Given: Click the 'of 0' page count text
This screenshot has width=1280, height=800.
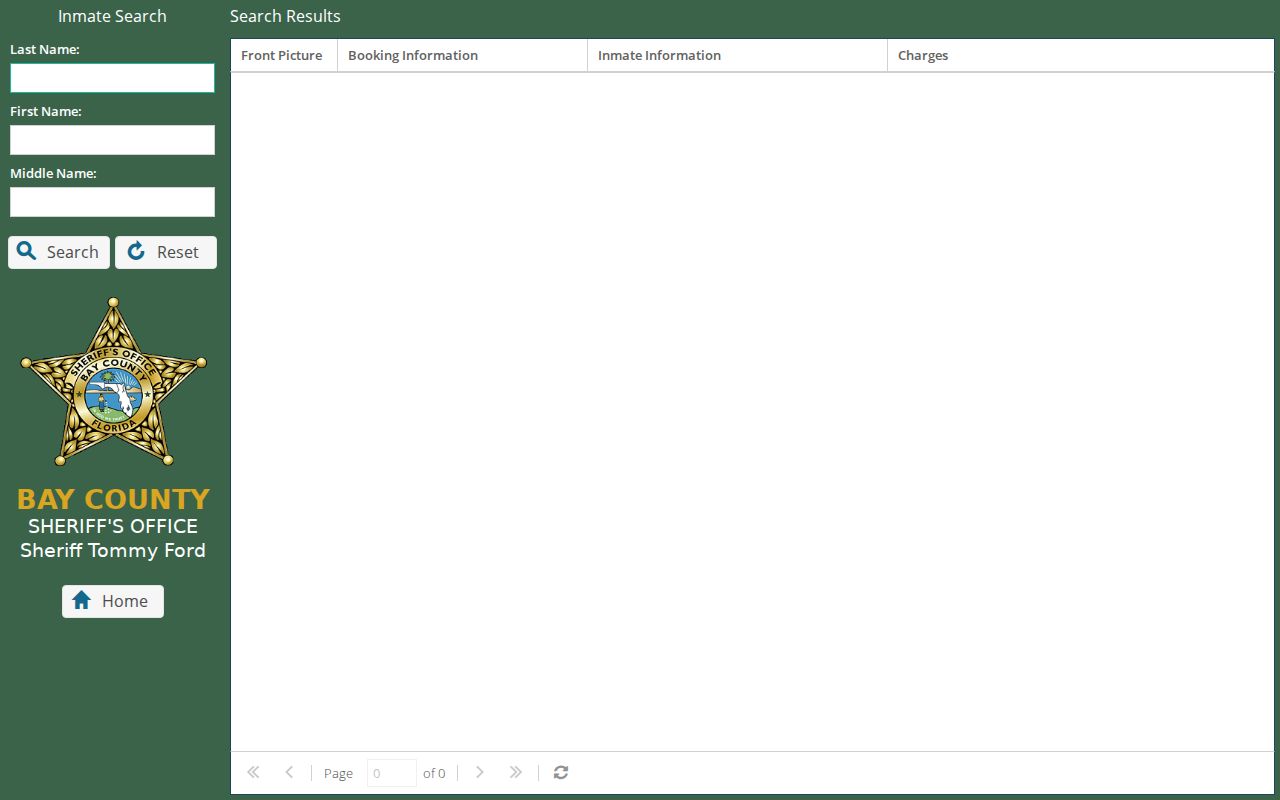Looking at the screenshot, I should 434,773.
